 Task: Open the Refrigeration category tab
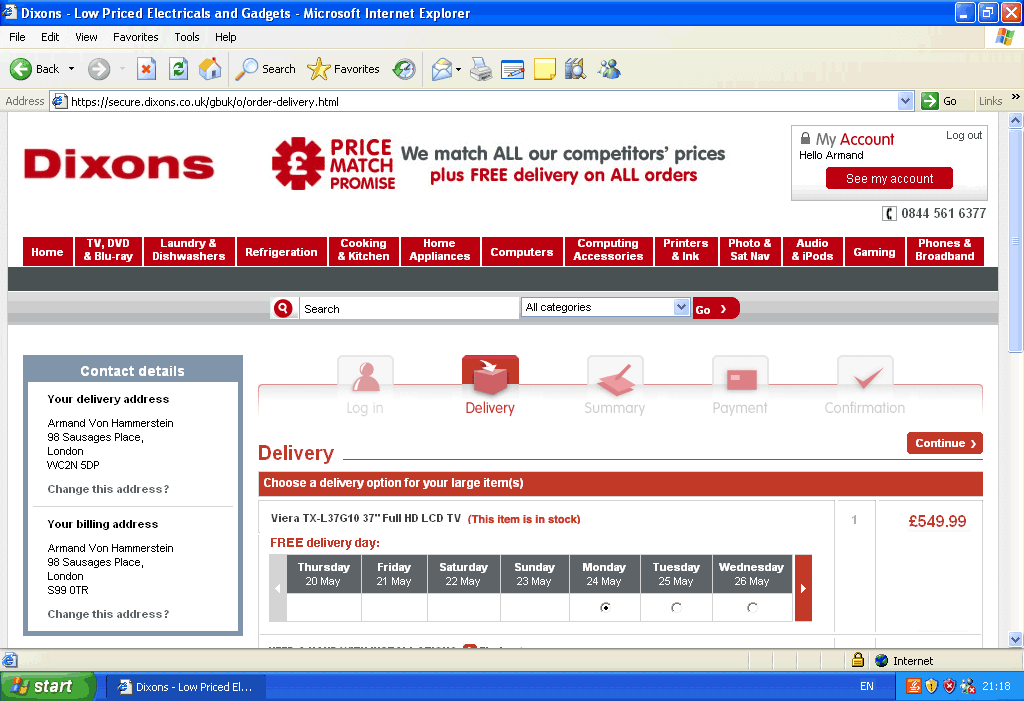click(x=281, y=251)
